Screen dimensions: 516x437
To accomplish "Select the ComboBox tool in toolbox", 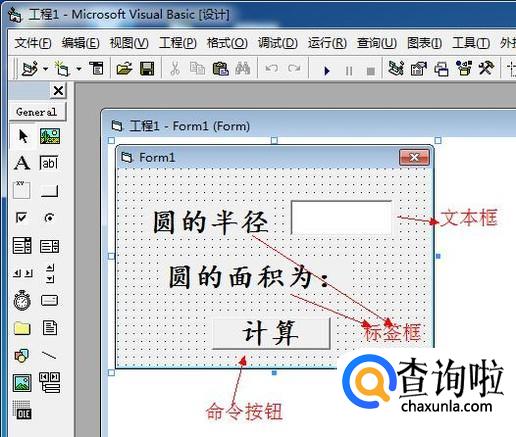I will point(22,246).
